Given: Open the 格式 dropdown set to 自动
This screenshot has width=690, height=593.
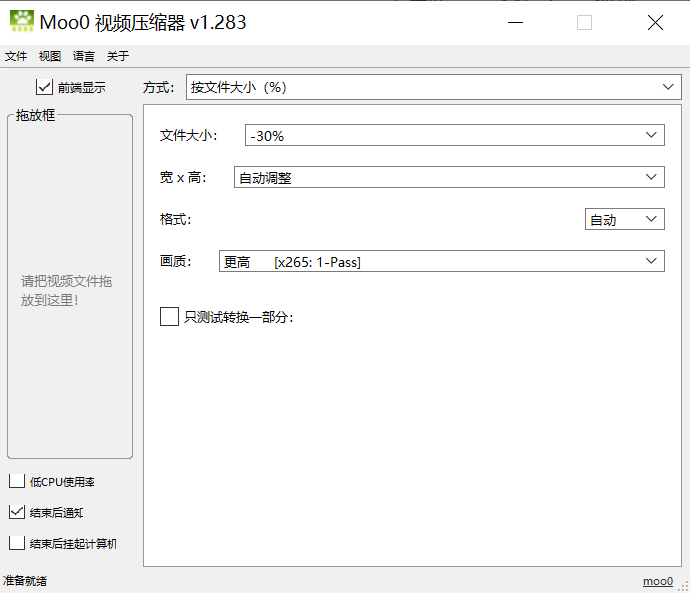Looking at the screenshot, I should 624,219.
